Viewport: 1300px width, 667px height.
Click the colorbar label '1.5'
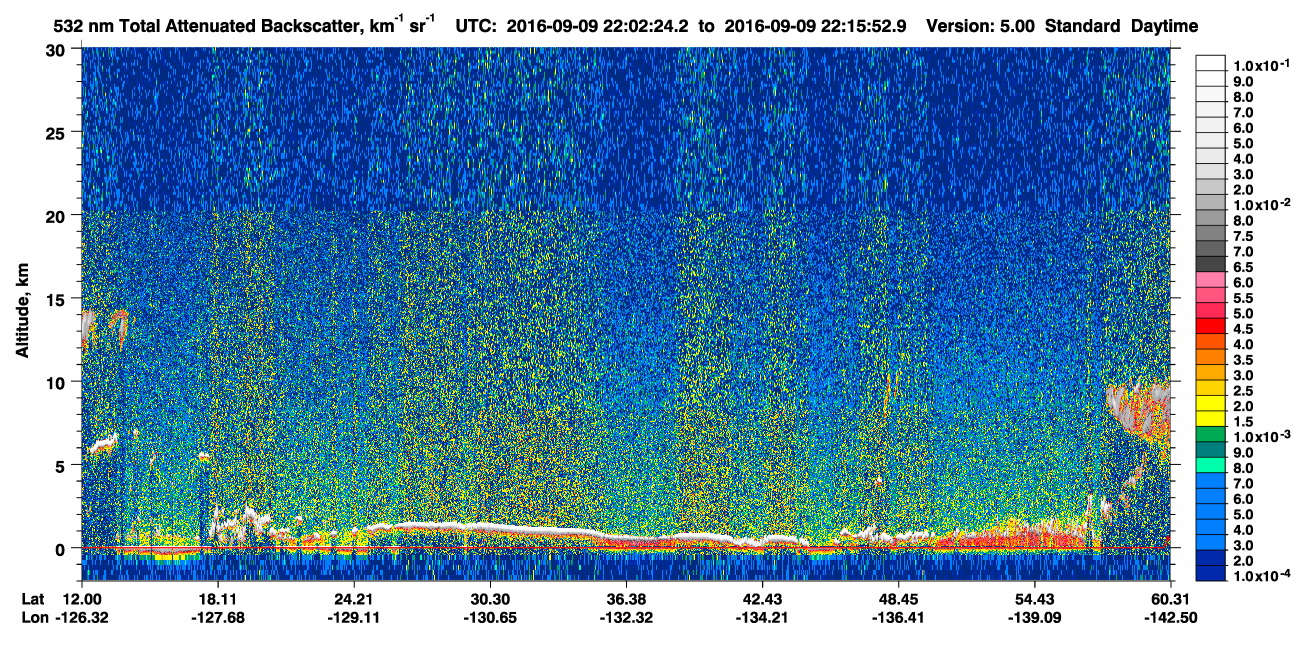(x=1243, y=423)
